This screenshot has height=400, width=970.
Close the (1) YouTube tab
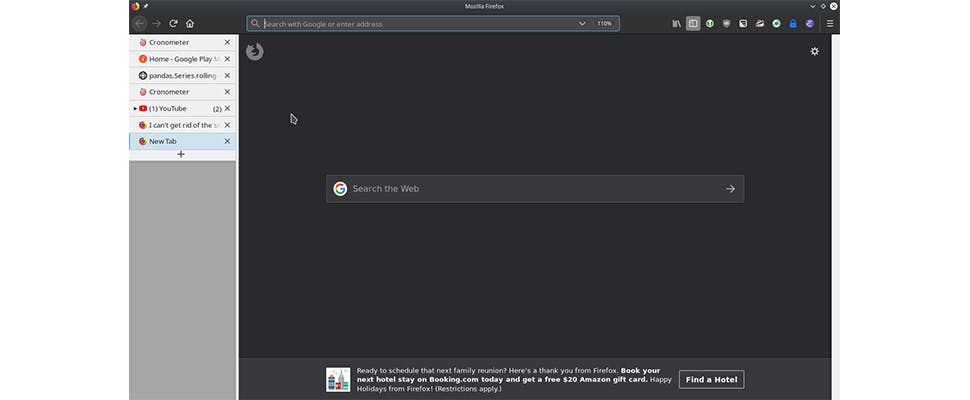coord(227,108)
